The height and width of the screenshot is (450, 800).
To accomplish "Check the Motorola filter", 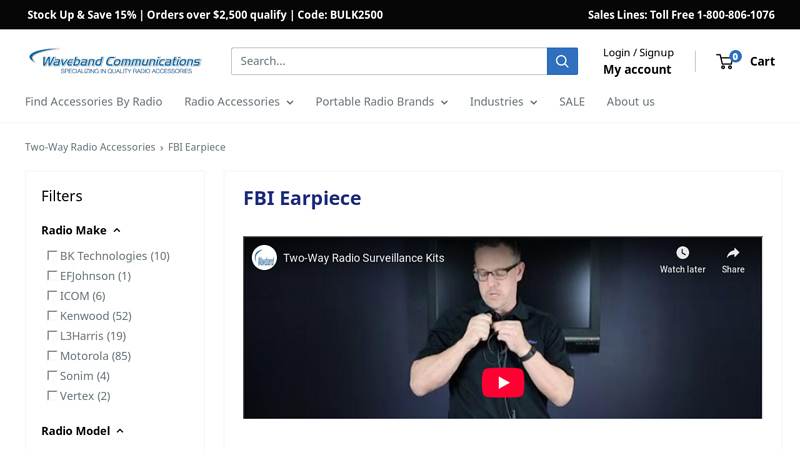I will pyautogui.click(x=52, y=355).
